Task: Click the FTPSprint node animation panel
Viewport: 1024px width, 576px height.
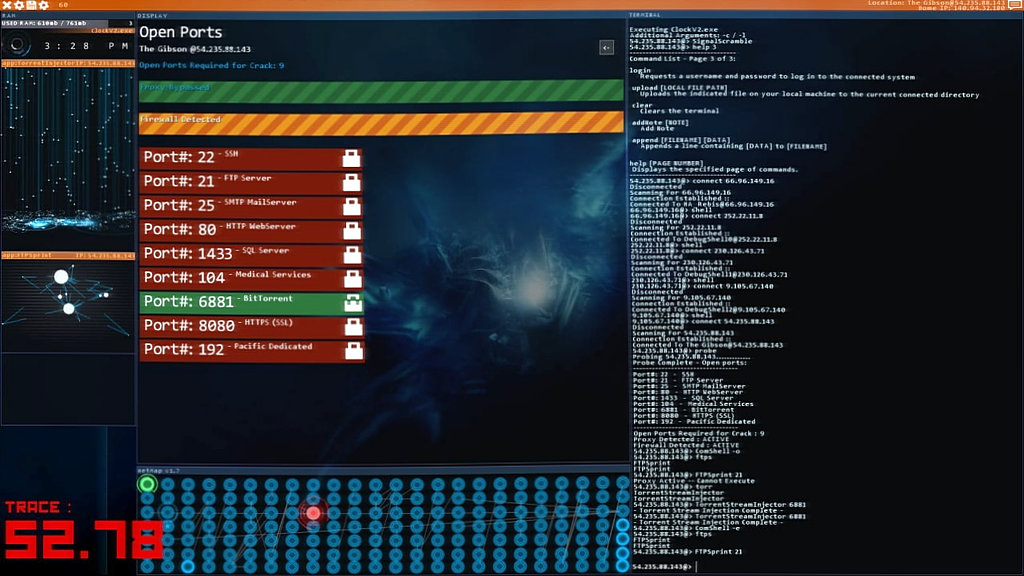Action: (68, 306)
